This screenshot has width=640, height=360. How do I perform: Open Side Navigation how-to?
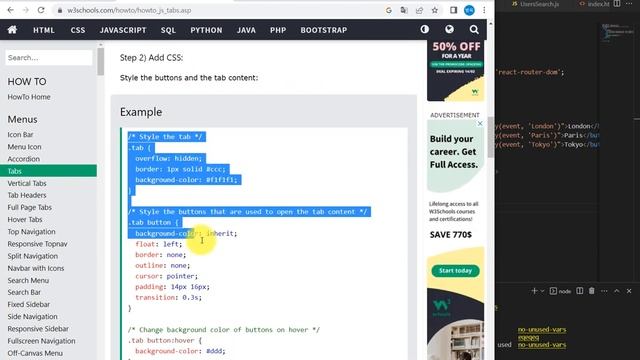click(x=32, y=316)
